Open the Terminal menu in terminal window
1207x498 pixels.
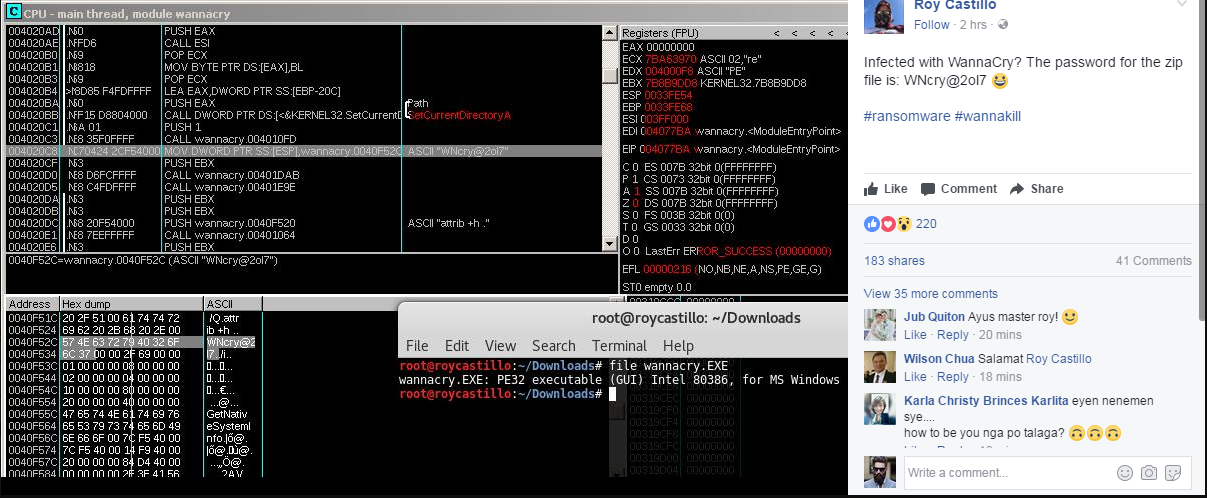[x=619, y=346]
